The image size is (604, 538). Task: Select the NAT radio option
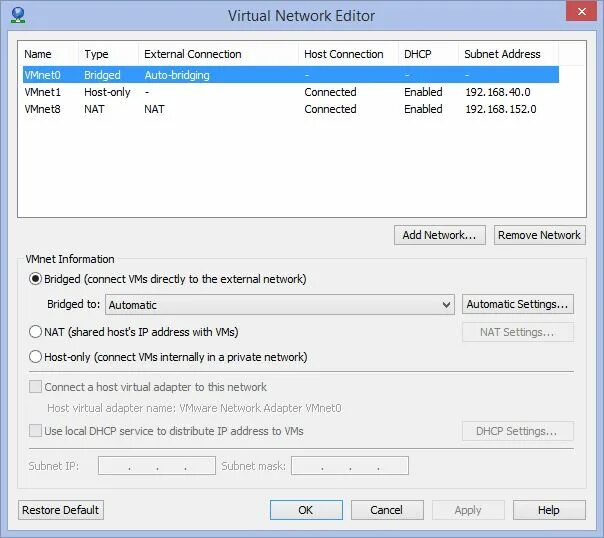(x=36, y=332)
